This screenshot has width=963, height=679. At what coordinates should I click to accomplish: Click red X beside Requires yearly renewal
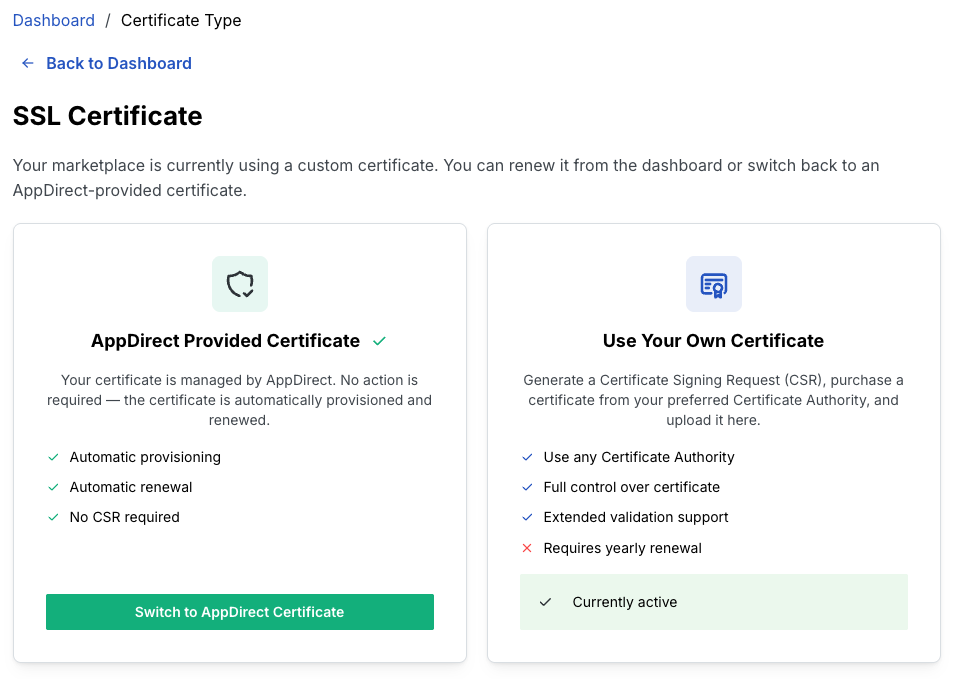point(527,548)
